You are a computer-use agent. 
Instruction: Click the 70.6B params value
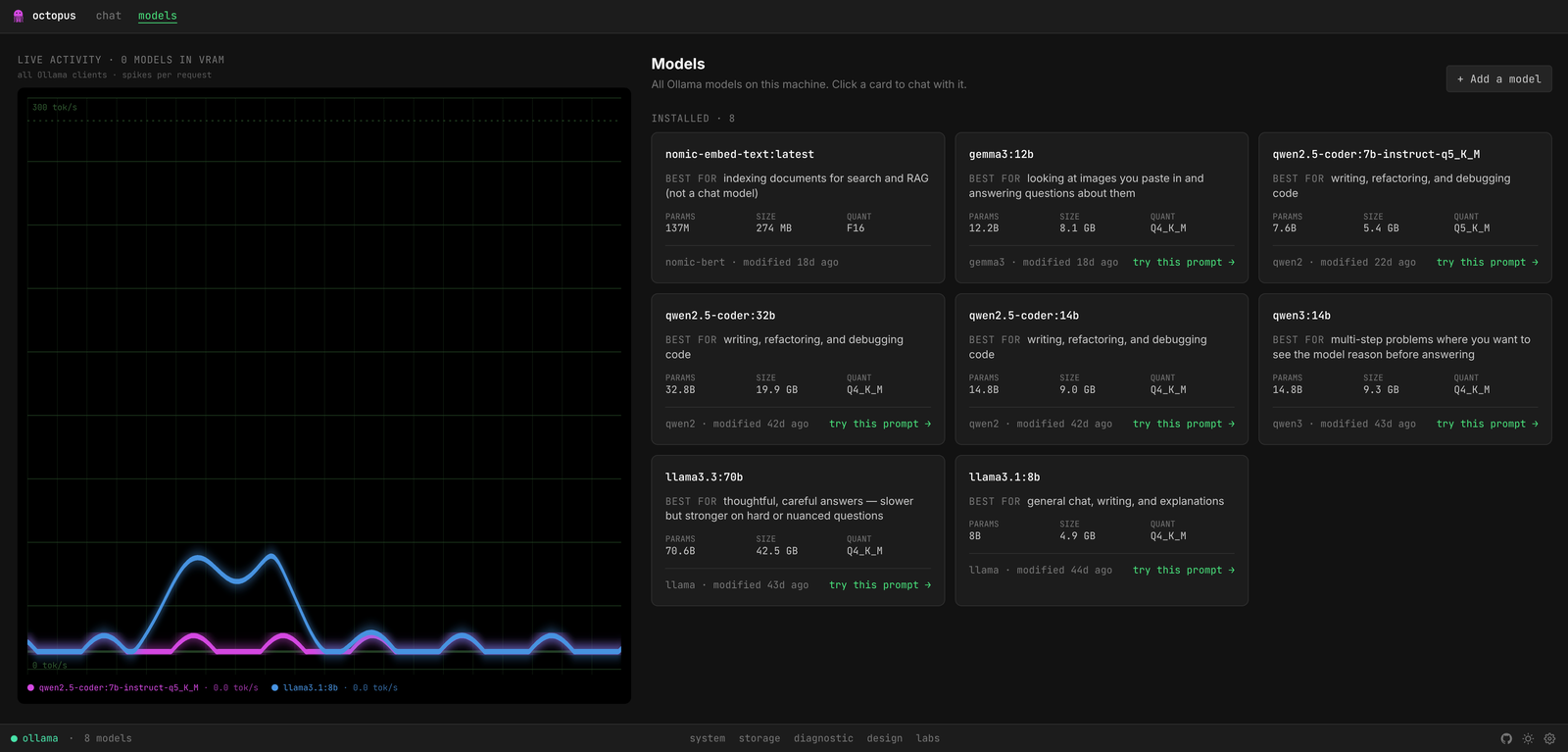(680, 551)
